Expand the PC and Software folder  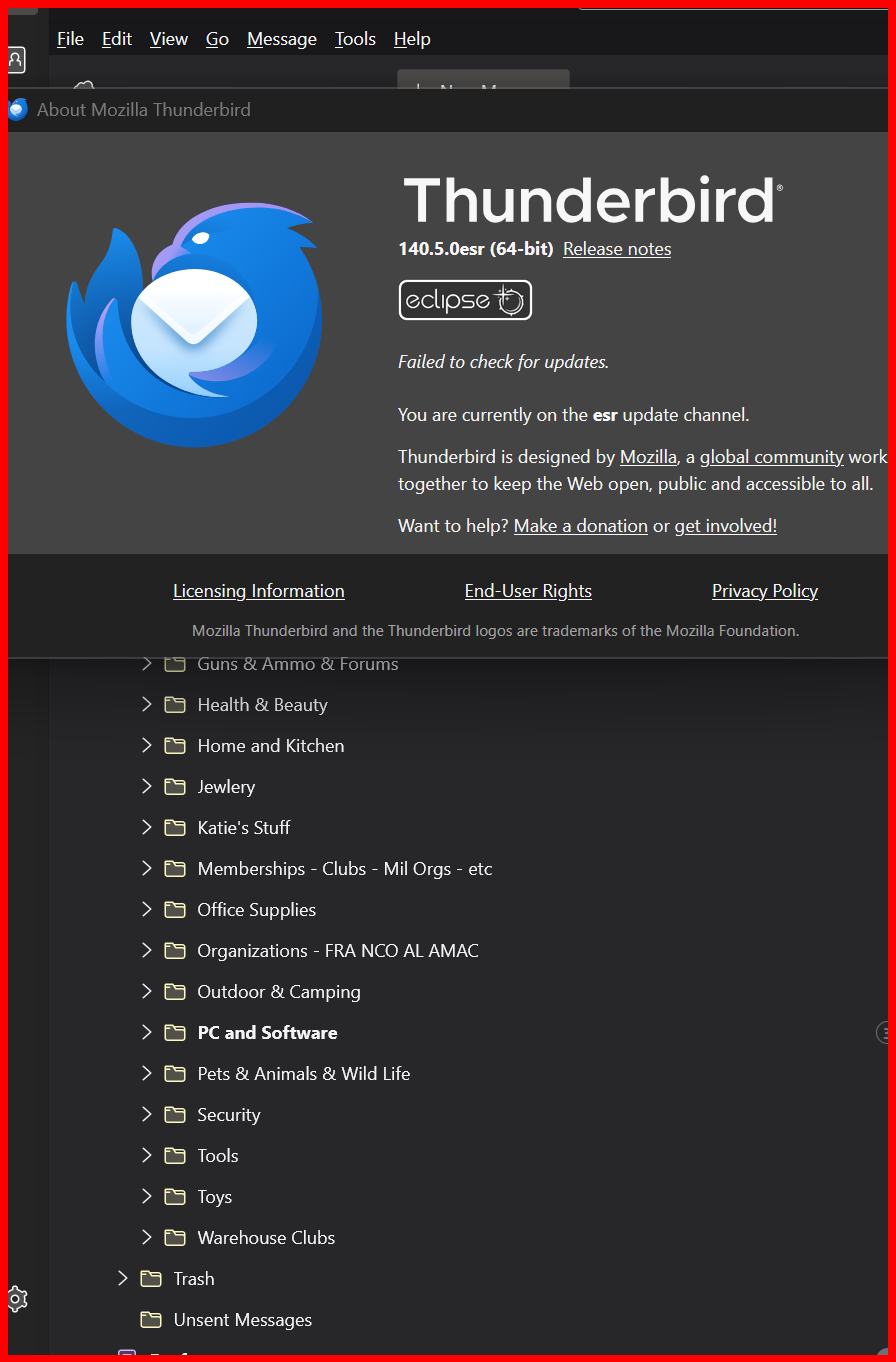[x=147, y=1033]
